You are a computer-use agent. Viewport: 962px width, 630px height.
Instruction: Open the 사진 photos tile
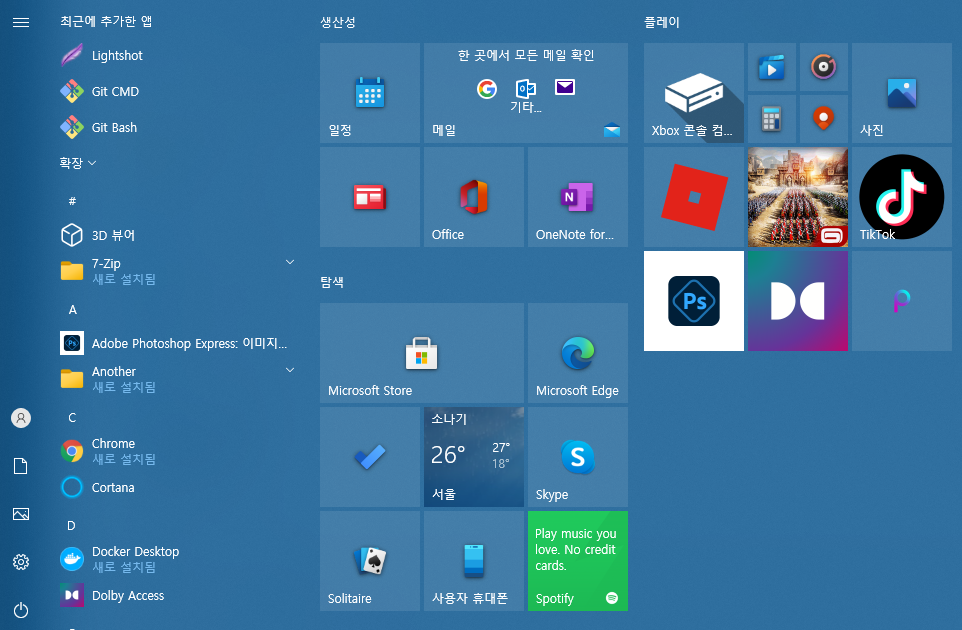(x=902, y=93)
